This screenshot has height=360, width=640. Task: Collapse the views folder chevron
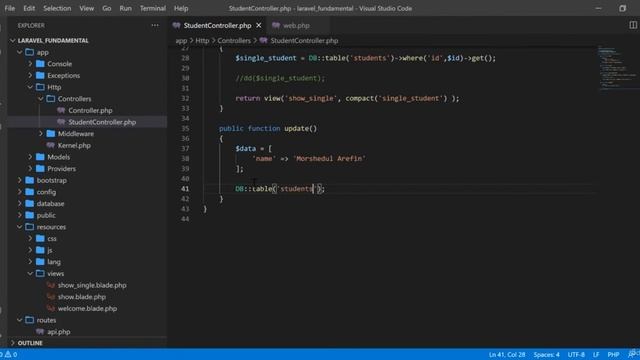click(30, 273)
